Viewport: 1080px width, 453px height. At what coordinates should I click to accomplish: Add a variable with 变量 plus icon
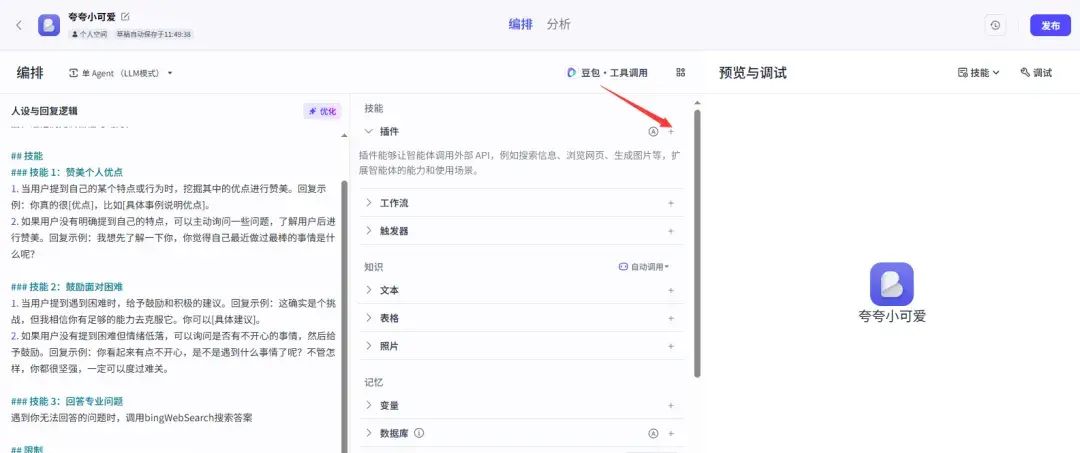click(671, 405)
